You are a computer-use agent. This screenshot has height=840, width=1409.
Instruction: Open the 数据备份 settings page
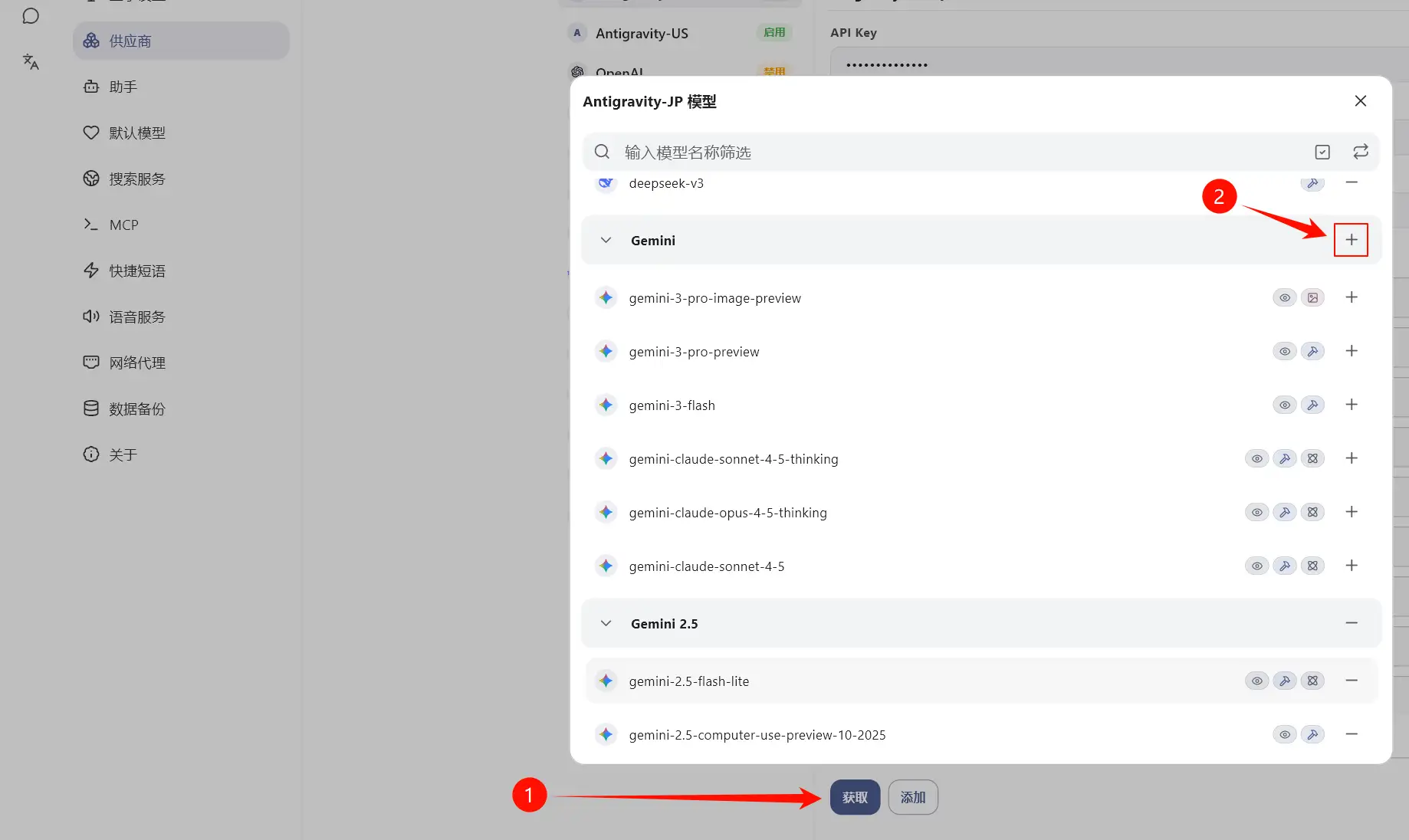(x=136, y=409)
